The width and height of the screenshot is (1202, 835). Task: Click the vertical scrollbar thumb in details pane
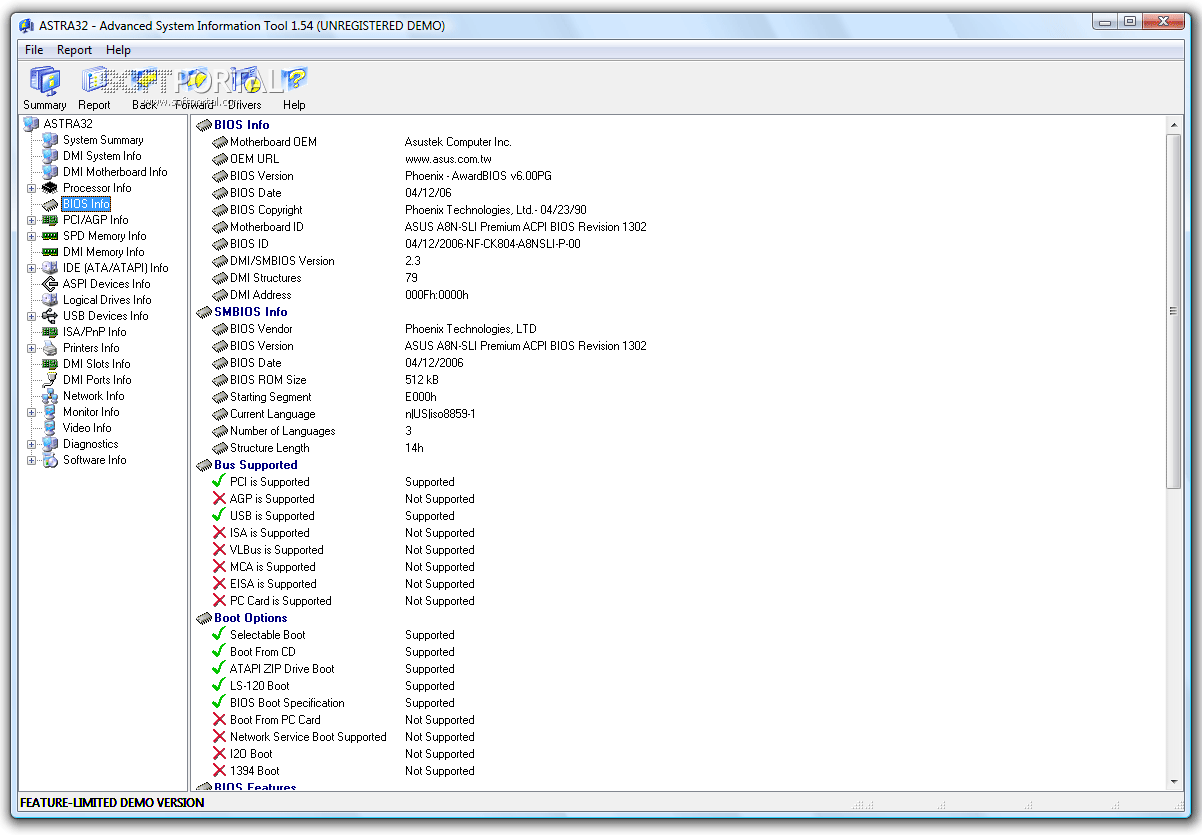tap(1174, 311)
